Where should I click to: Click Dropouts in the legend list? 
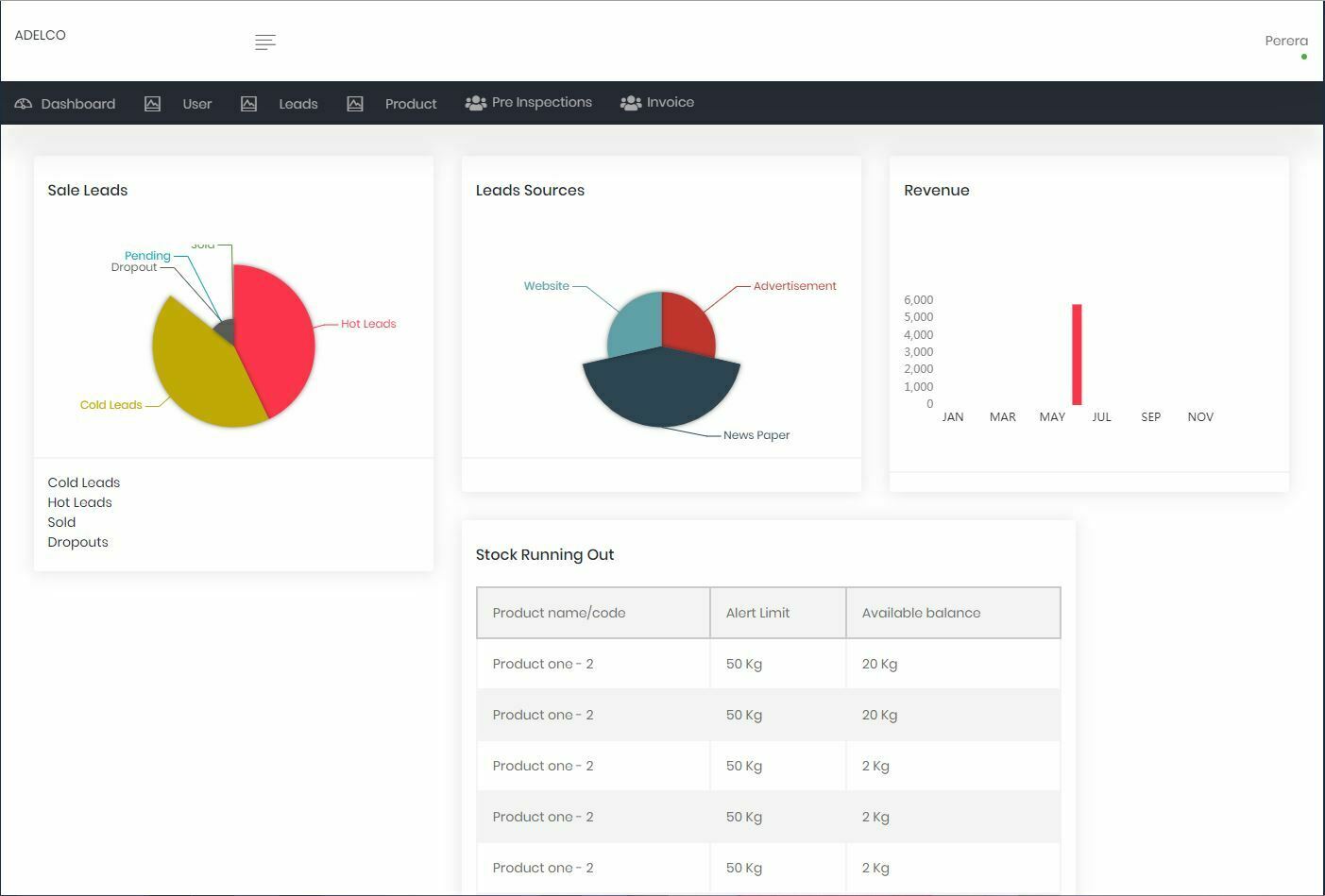point(78,542)
